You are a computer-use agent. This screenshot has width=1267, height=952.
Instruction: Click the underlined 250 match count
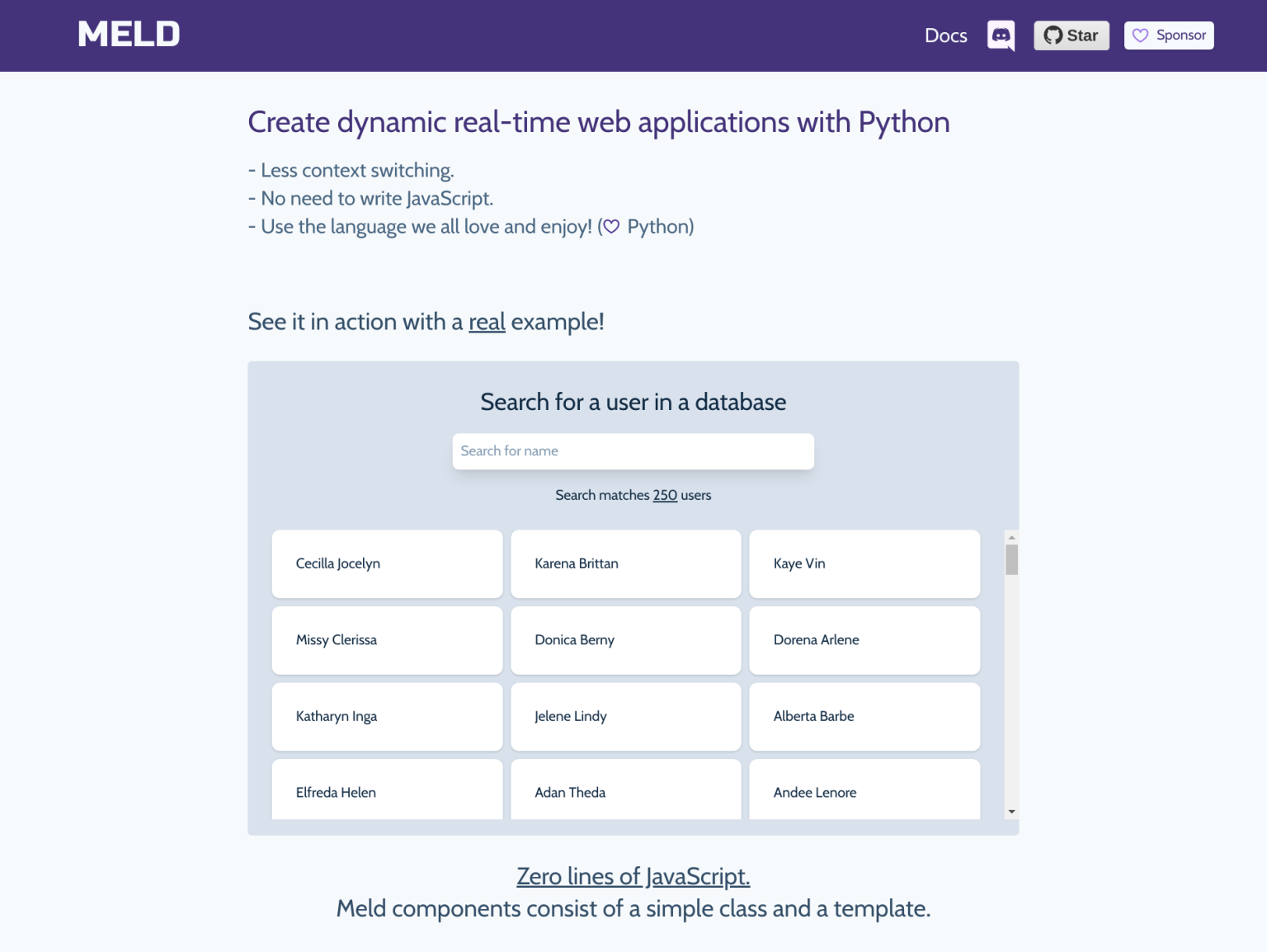click(x=665, y=495)
